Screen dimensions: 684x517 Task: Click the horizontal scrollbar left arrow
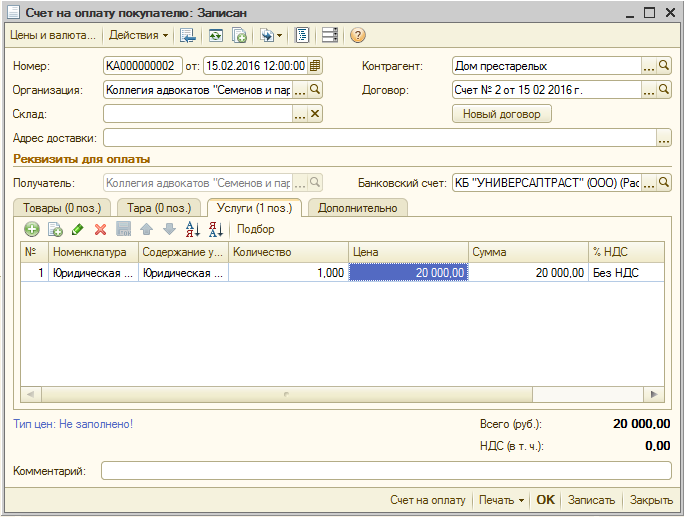31,394
